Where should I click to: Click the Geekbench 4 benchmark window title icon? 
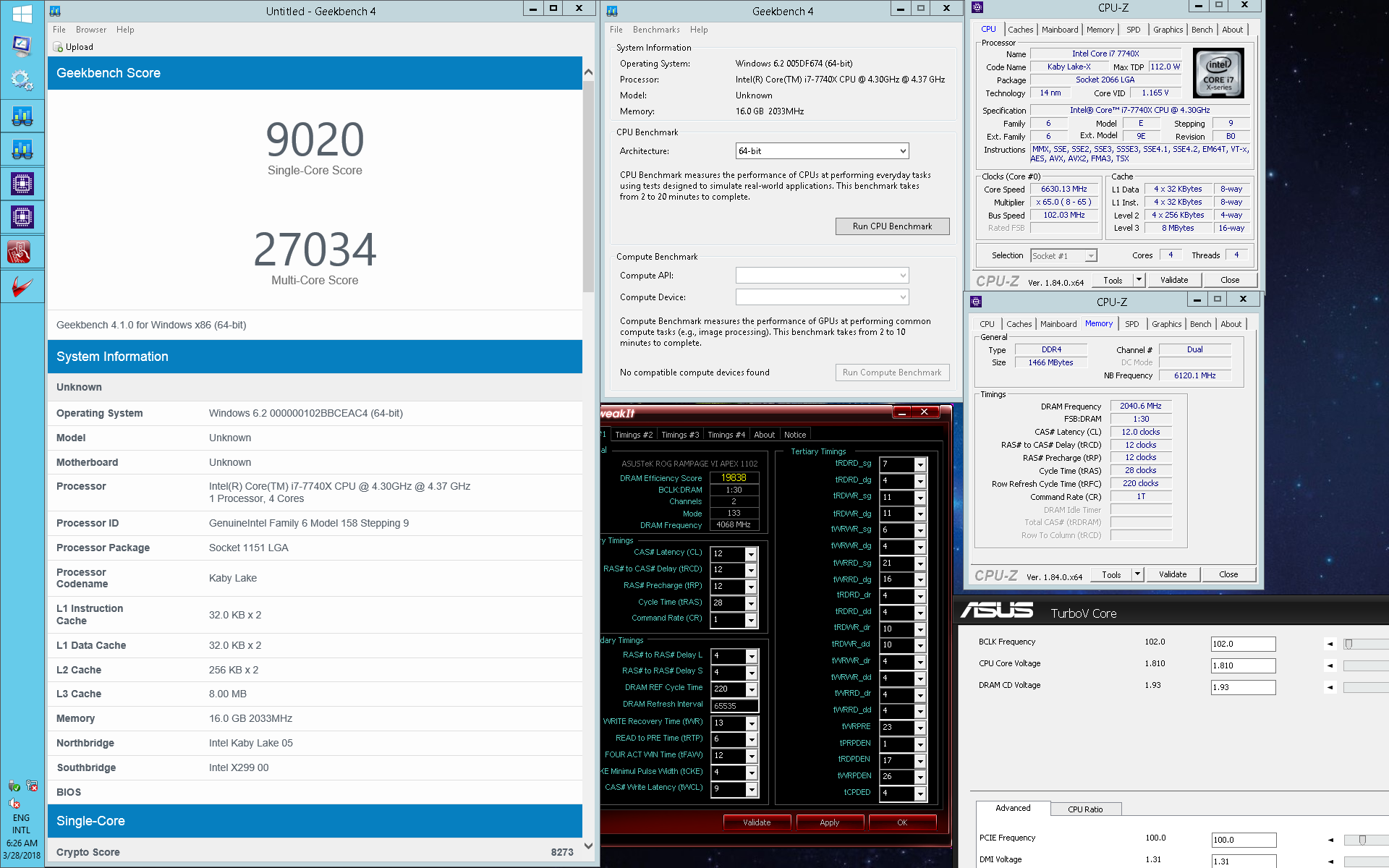pos(612,11)
